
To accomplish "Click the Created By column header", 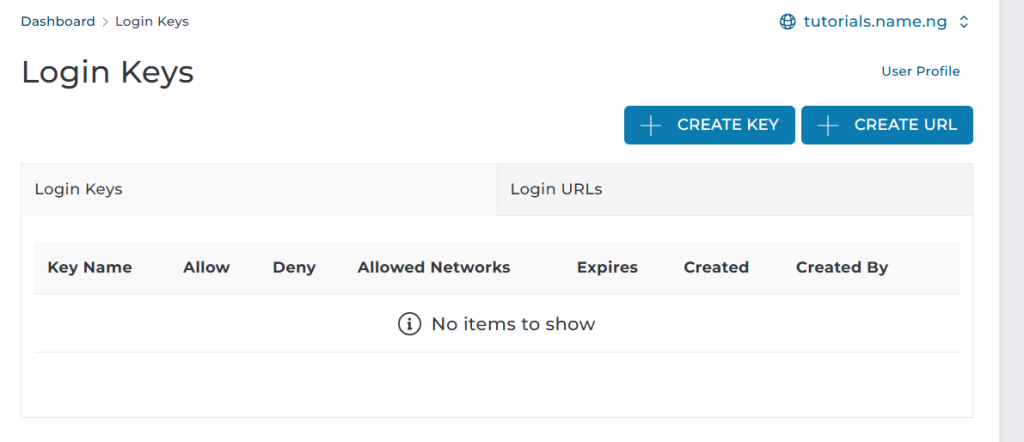I will point(842,267).
